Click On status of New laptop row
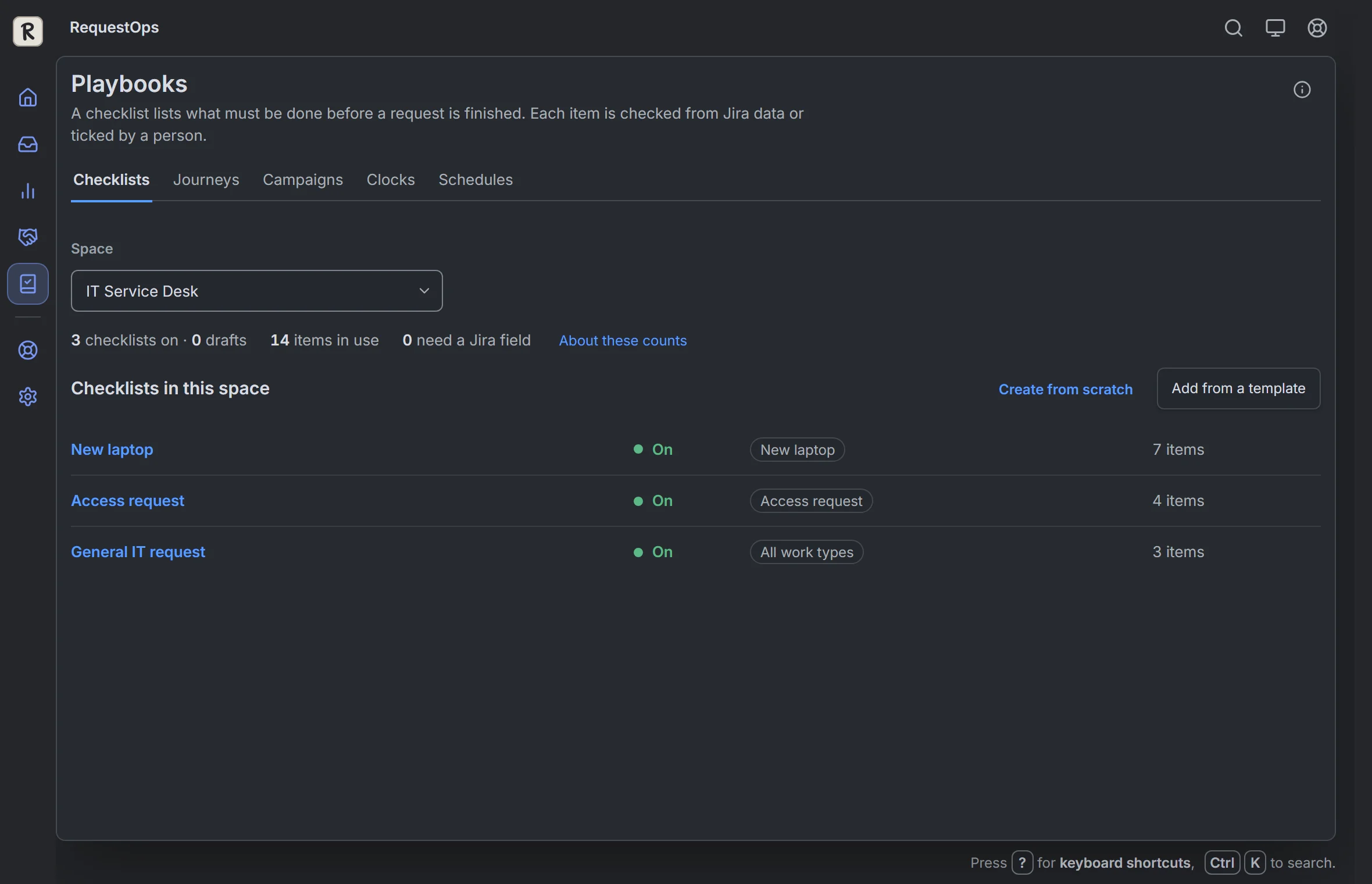The height and width of the screenshot is (884, 1372). [653, 450]
